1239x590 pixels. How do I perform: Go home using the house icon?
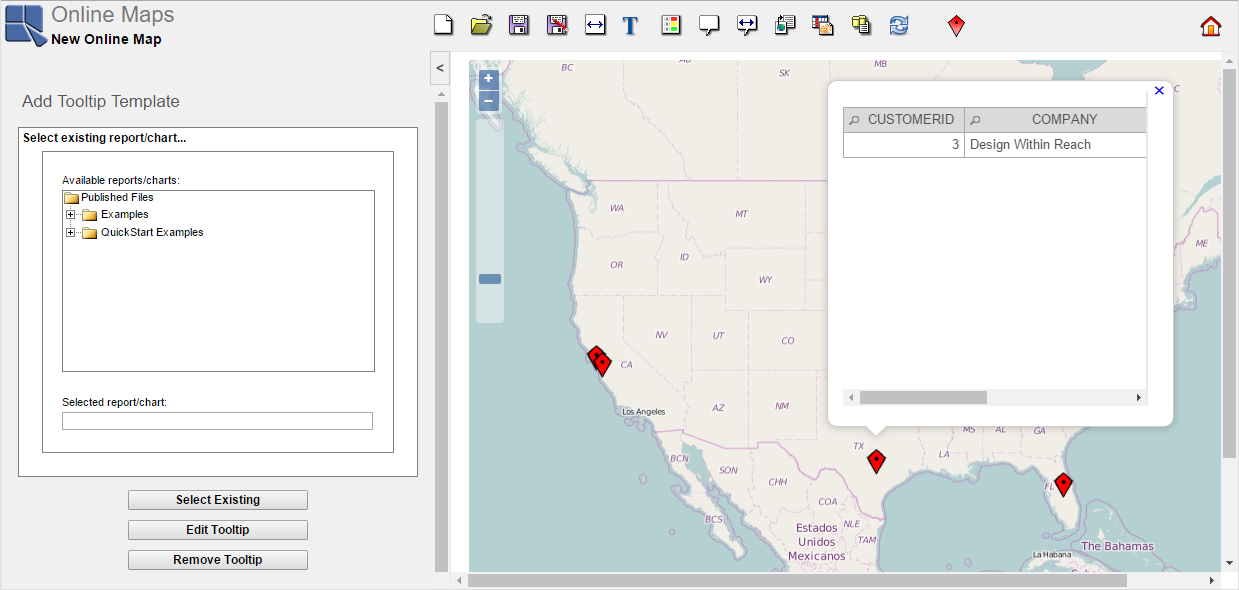point(1210,26)
